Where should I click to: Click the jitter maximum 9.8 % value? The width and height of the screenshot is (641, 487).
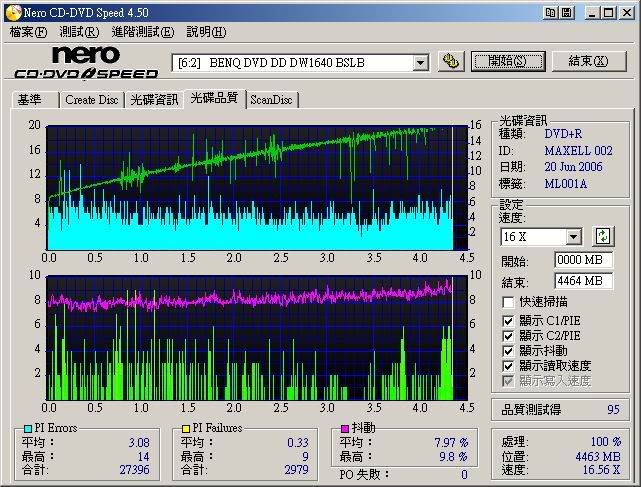453,456
